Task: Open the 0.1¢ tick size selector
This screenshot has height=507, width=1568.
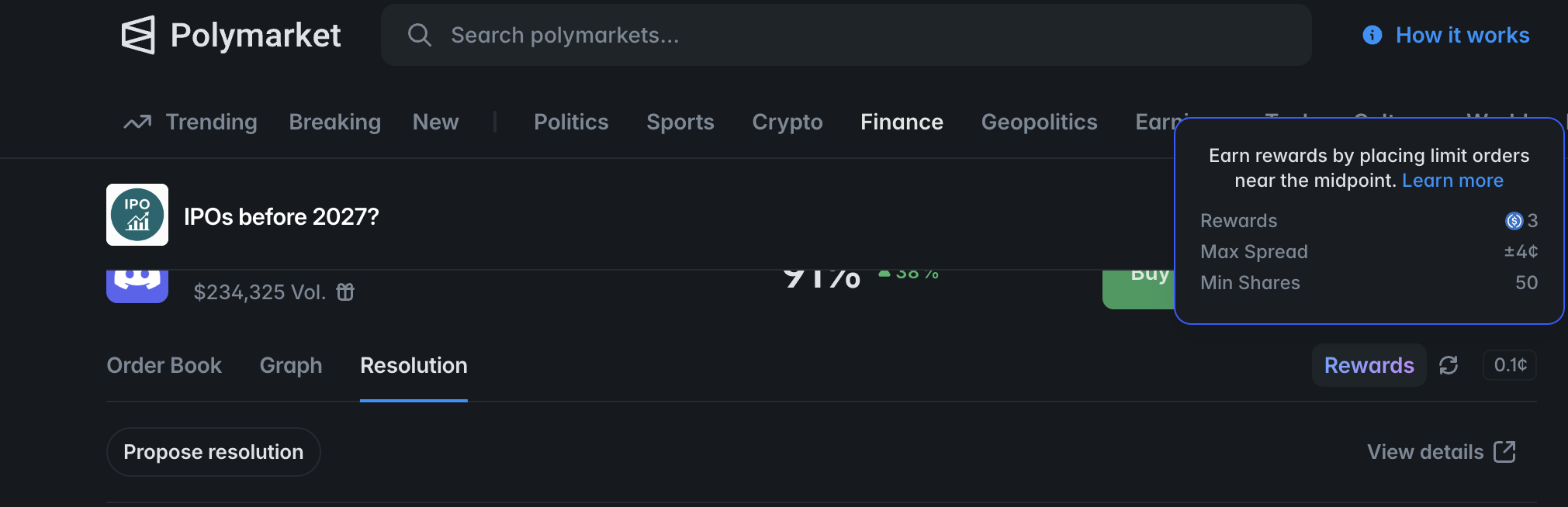Action: tap(1509, 364)
